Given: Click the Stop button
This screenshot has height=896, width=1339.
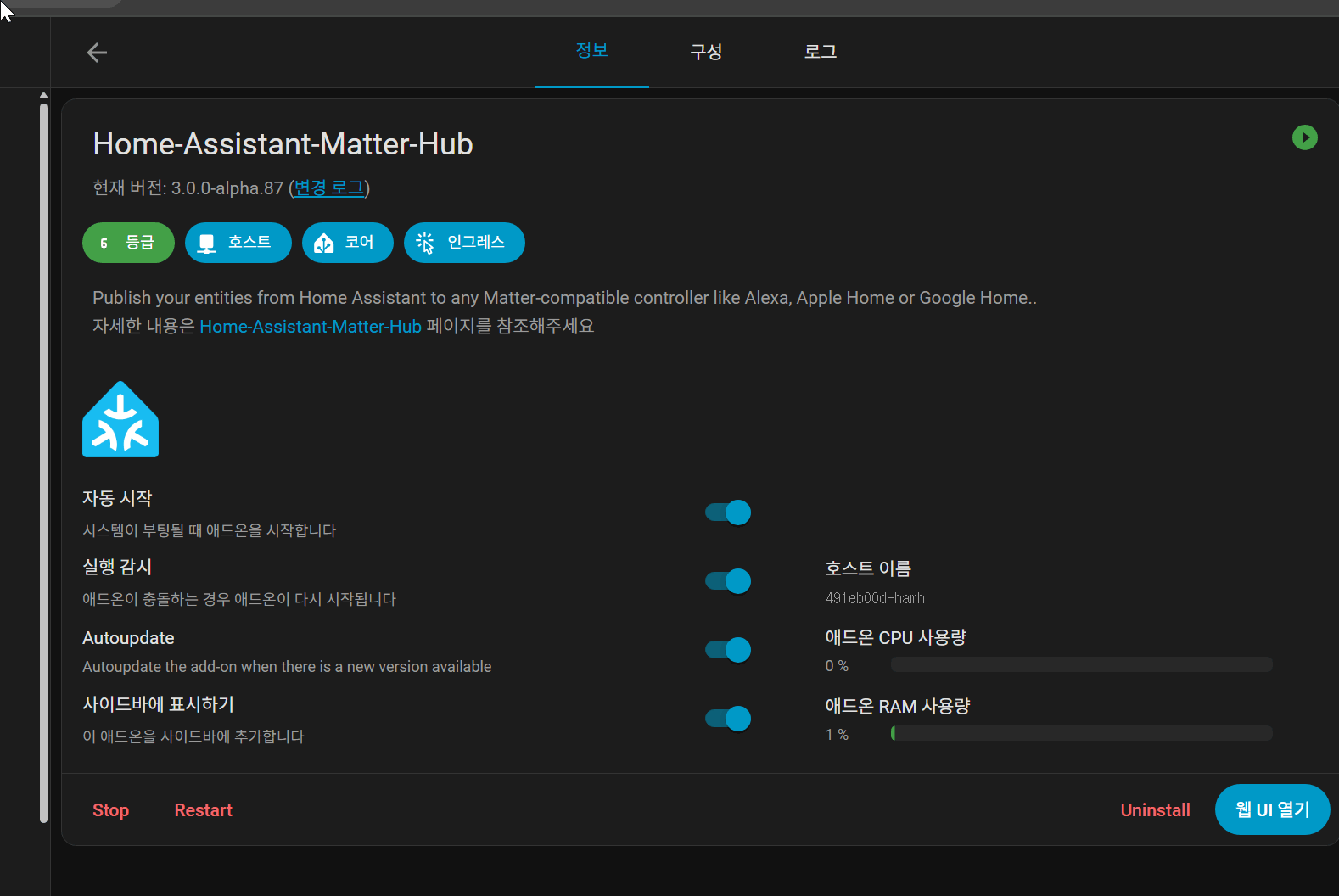Looking at the screenshot, I should pyautogui.click(x=111, y=810).
